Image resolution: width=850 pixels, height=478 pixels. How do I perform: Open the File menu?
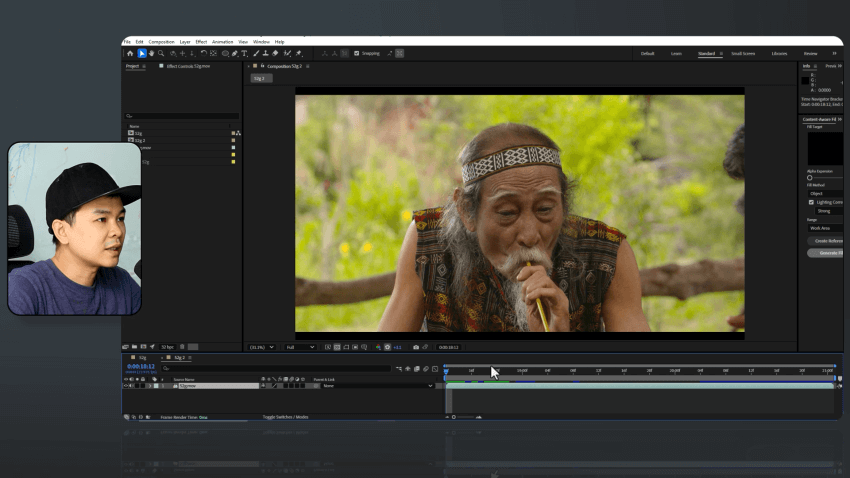[x=127, y=42]
